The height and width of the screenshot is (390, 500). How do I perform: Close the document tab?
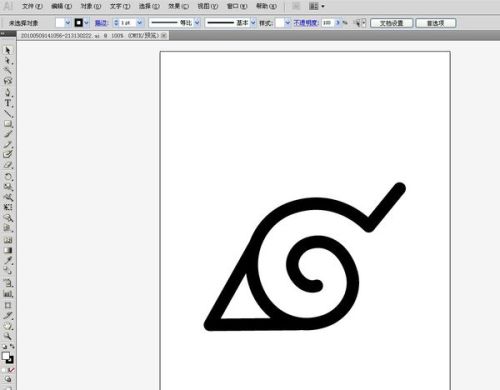click(x=164, y=35)
